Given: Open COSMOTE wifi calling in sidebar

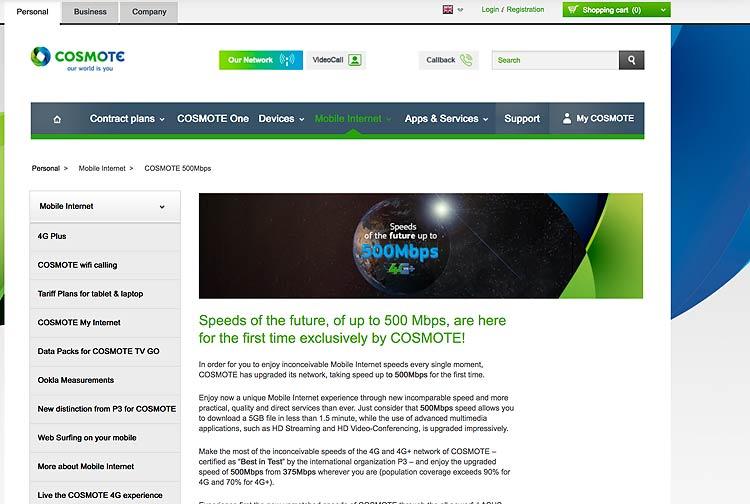Looking at the screenshot, I should click(x=78, y=265).
